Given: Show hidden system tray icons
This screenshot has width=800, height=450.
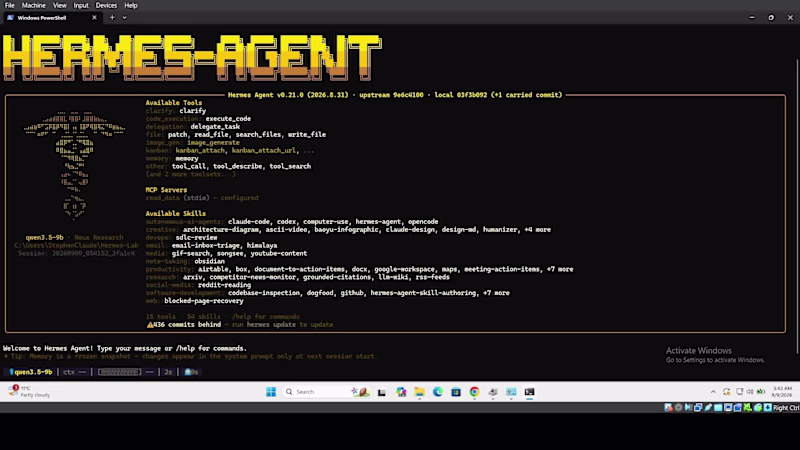Looking at the screenshot, I should click(x=713, y=392).
